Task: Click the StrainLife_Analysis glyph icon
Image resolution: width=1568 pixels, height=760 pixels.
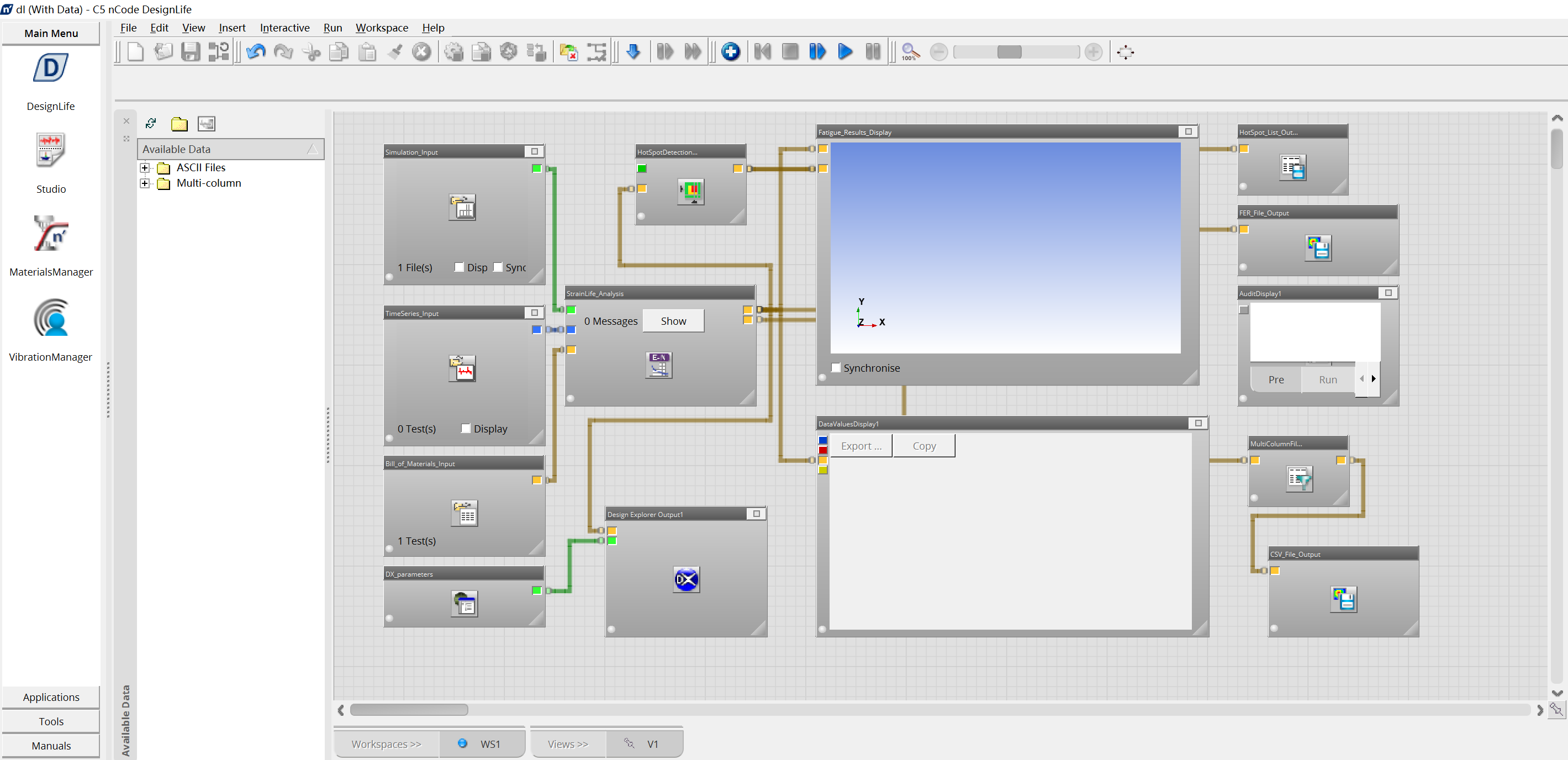Action: click(658, 365)
